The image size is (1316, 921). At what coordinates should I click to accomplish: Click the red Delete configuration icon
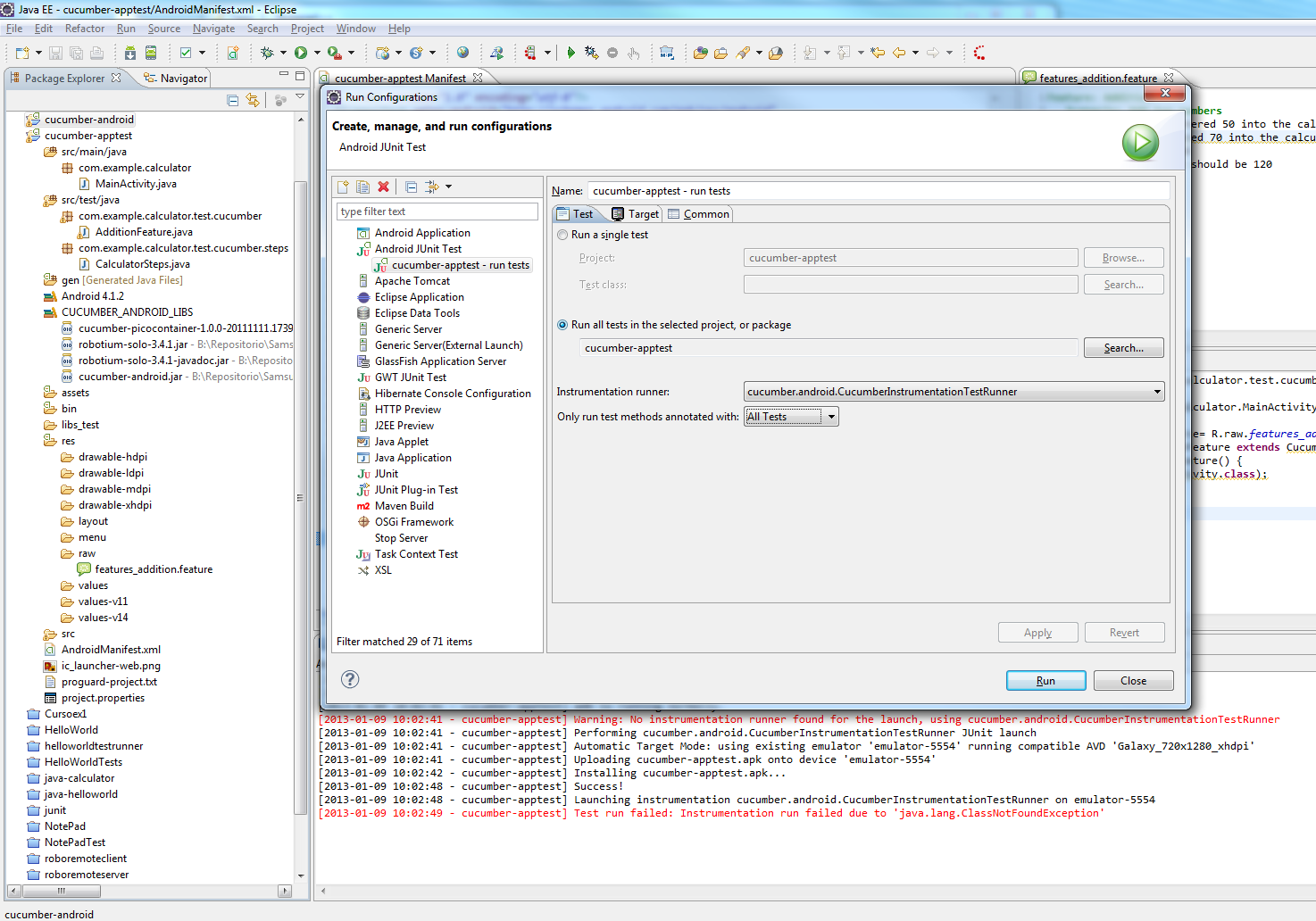(x=383, y=187)
